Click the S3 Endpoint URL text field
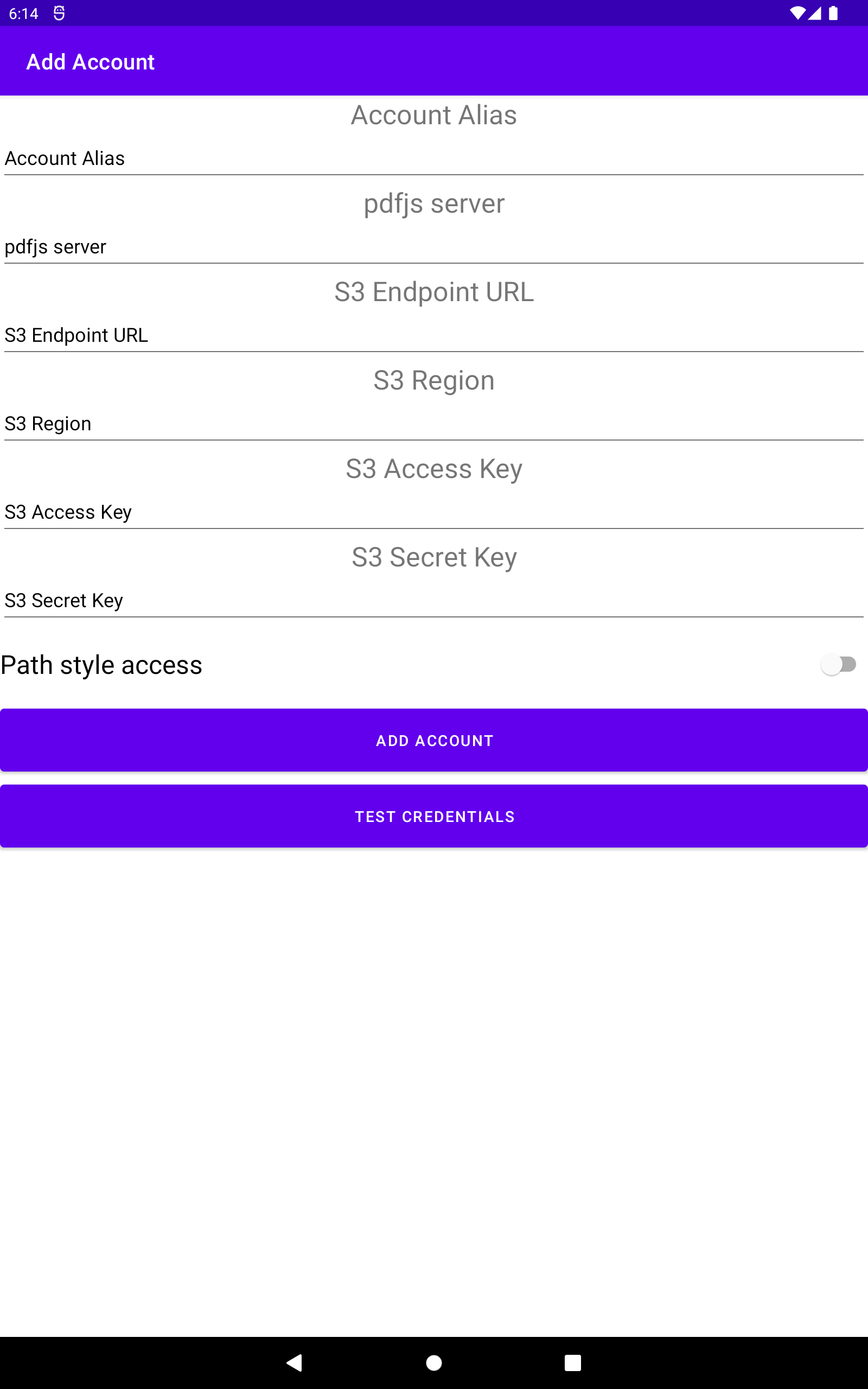Viewport: 868px width, 1389px height. coord(434,335)
